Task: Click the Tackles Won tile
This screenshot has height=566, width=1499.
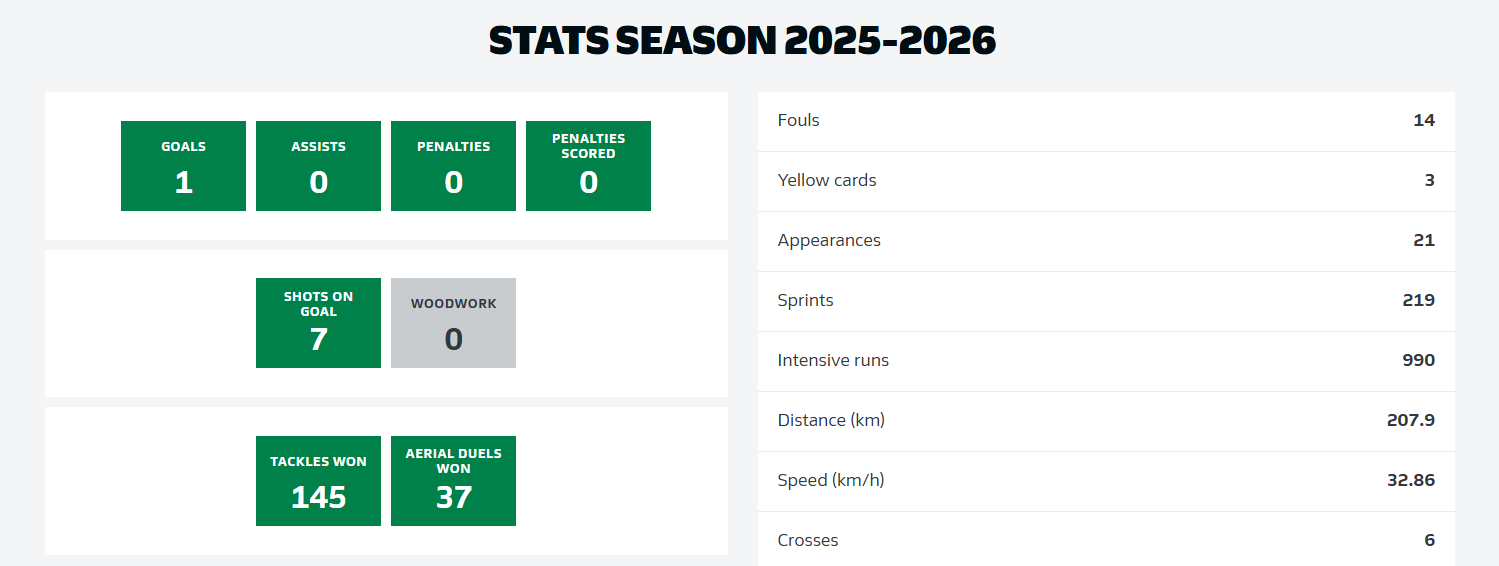Action: tap(318, 481)
